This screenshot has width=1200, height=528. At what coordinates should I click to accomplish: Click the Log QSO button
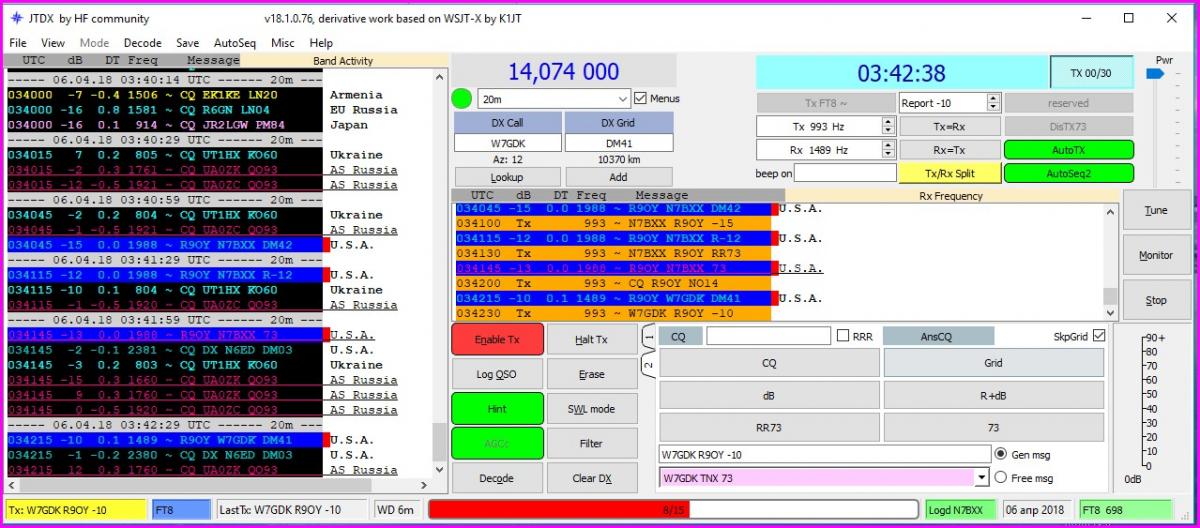click(x=497, y=374)
